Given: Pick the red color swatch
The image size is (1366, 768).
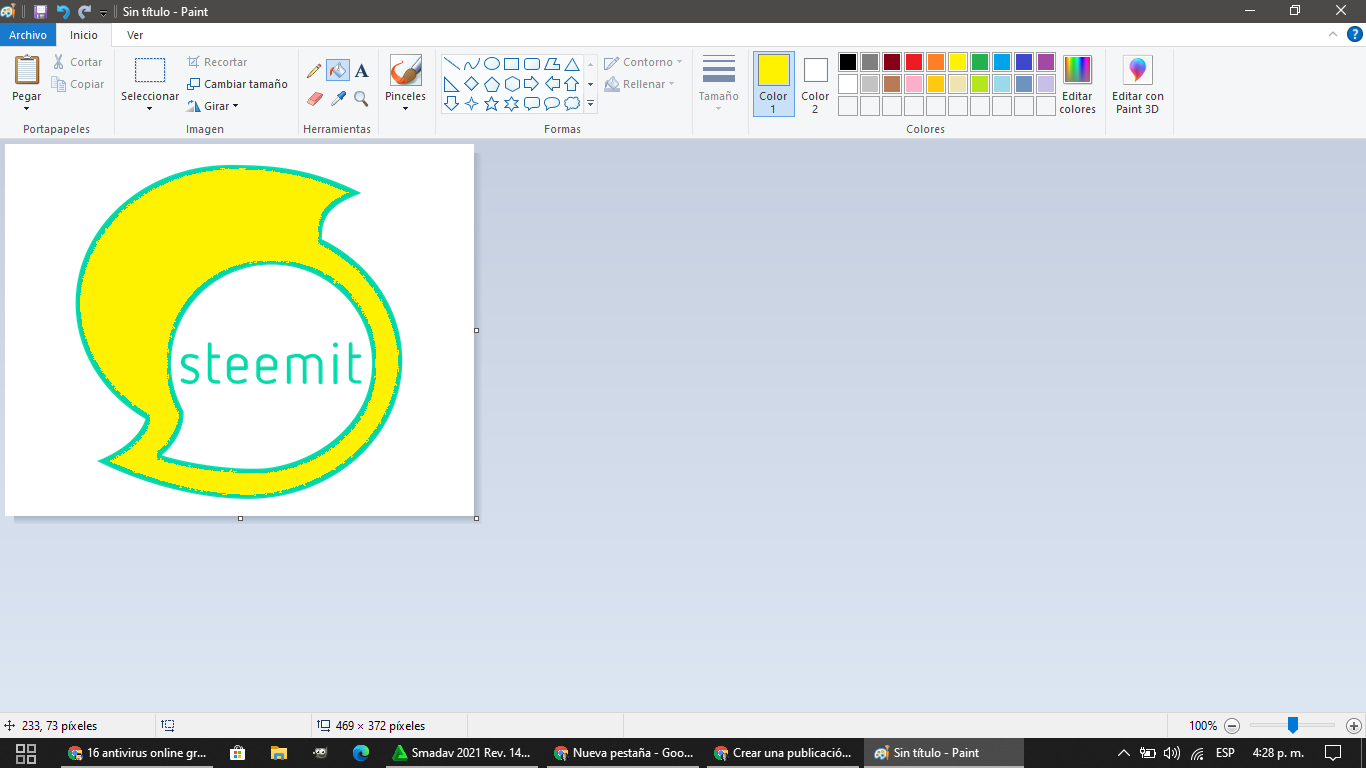Looking at the screenshot, I should pyautogui.click(x=914, y=62).
